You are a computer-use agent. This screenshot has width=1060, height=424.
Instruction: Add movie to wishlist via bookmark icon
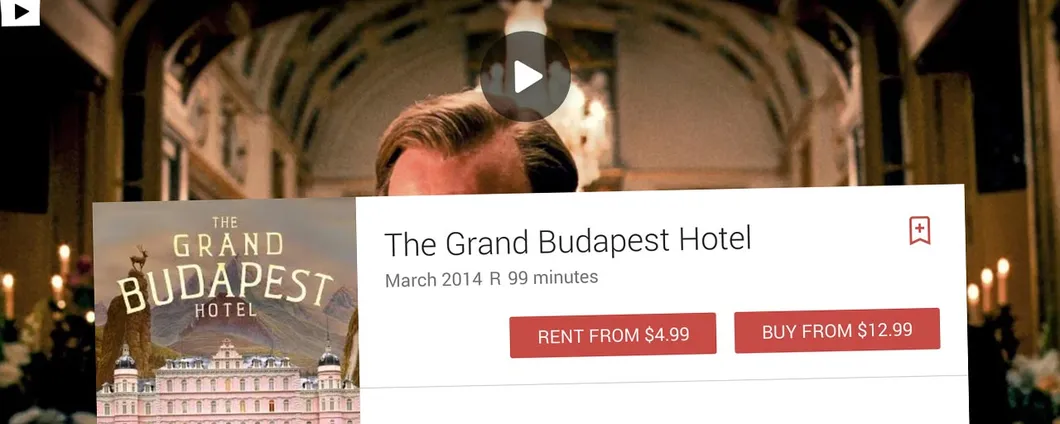(x=919, y=231)
